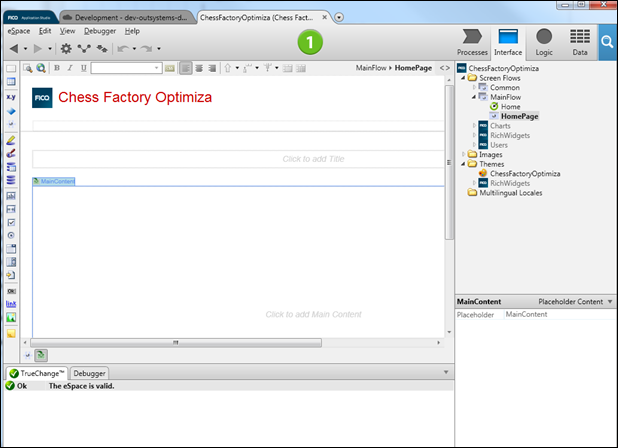
Task: Open the Data layer tab
Action: 580,43
